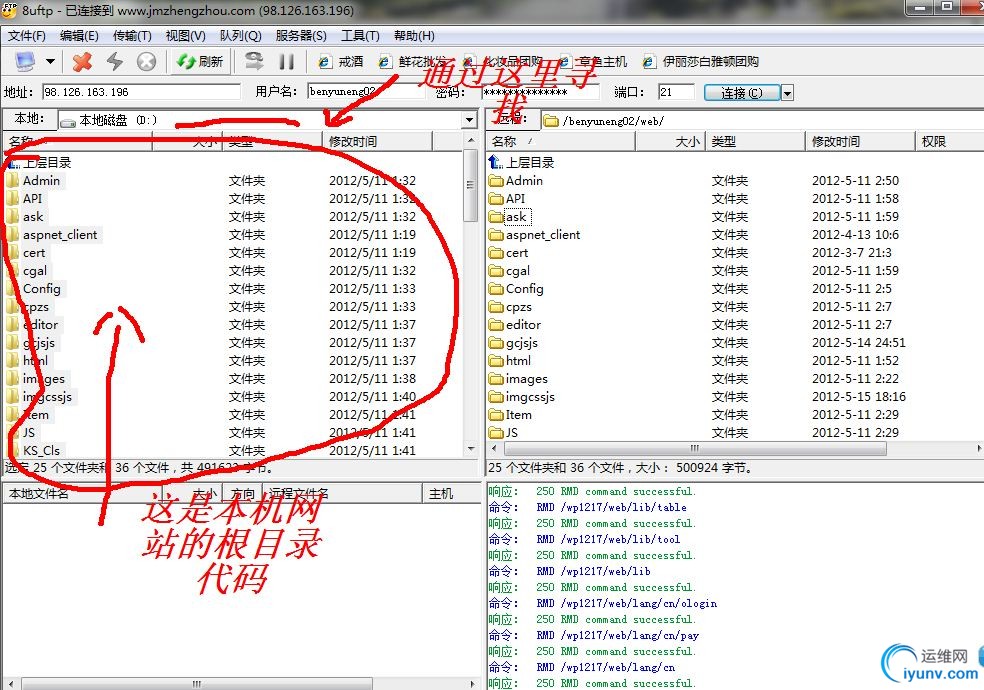This screenshot has height=690, width=984.
Task: Open the 伊丽莎白雅顿团购 bookmark link
Action: click(x=701, y=61)
